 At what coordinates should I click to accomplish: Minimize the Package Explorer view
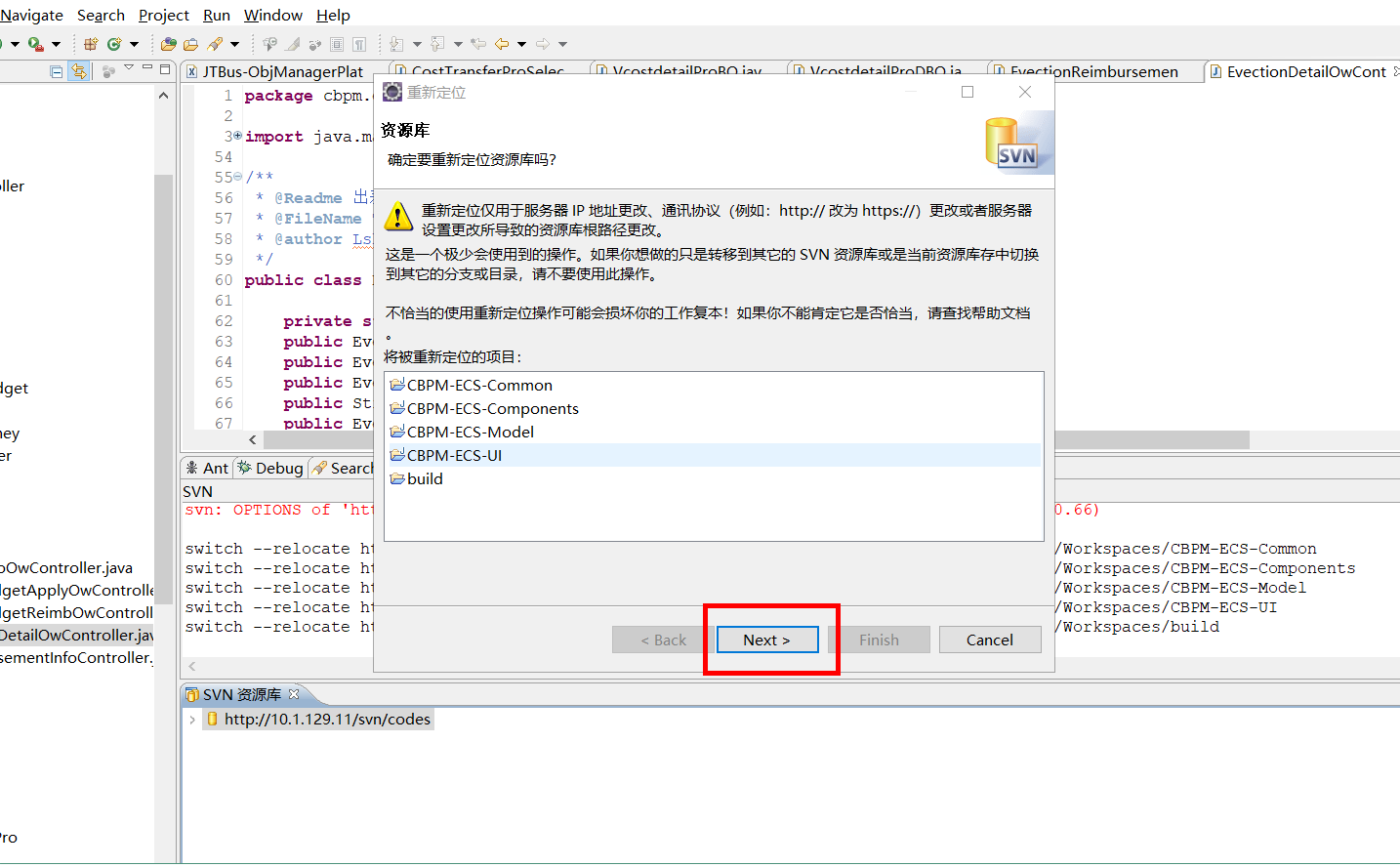point(147,67)
